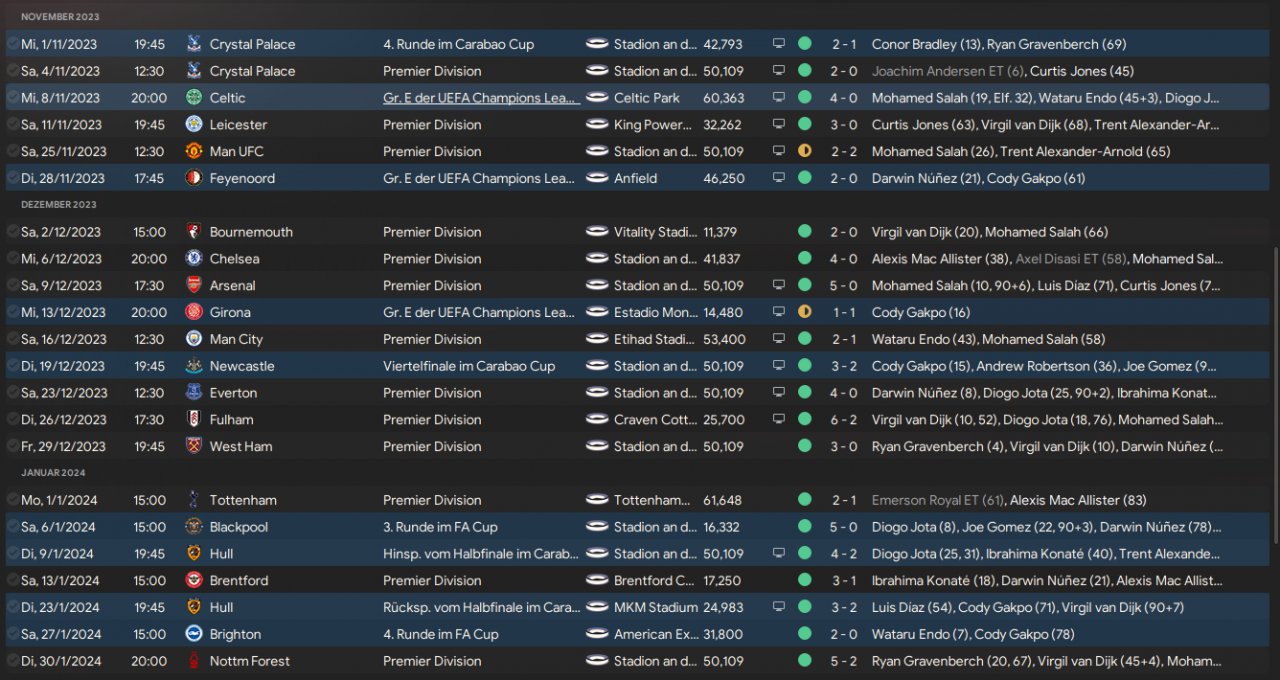Screen dimensions: 1280x680
Task: Click the 3 - 1 result against Brentford
Action: point(844,581)
